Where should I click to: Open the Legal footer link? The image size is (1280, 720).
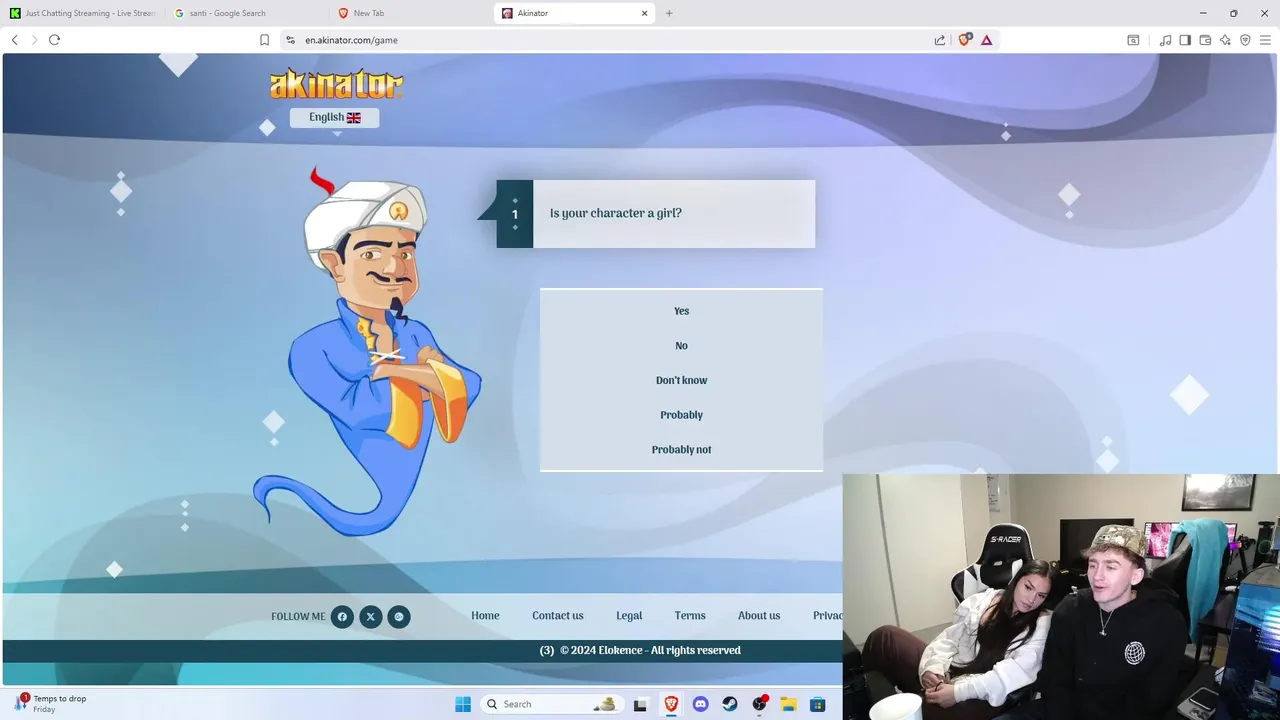pos(629,616)
